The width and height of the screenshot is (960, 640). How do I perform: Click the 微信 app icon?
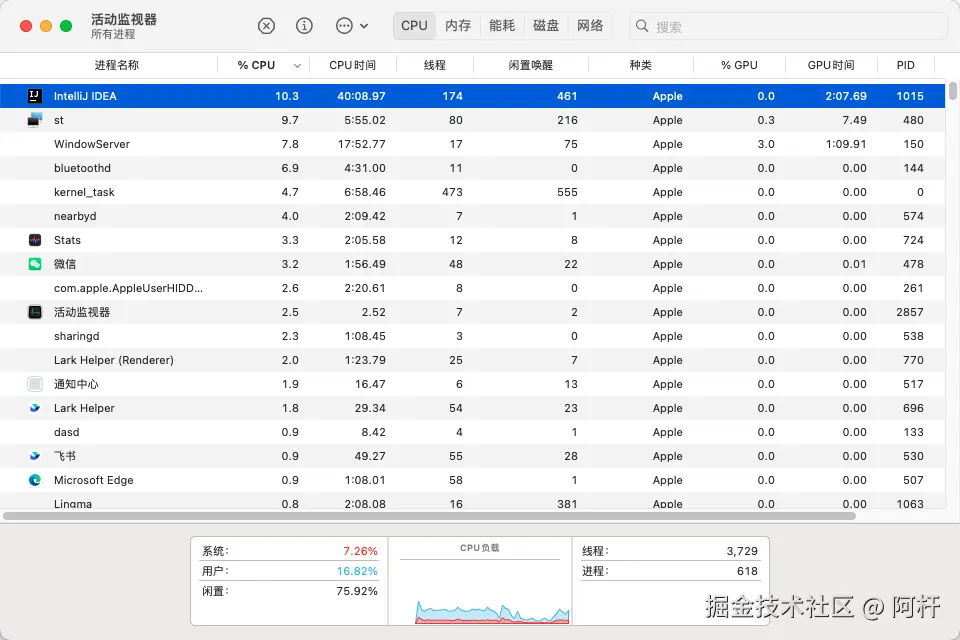[35, 264]
